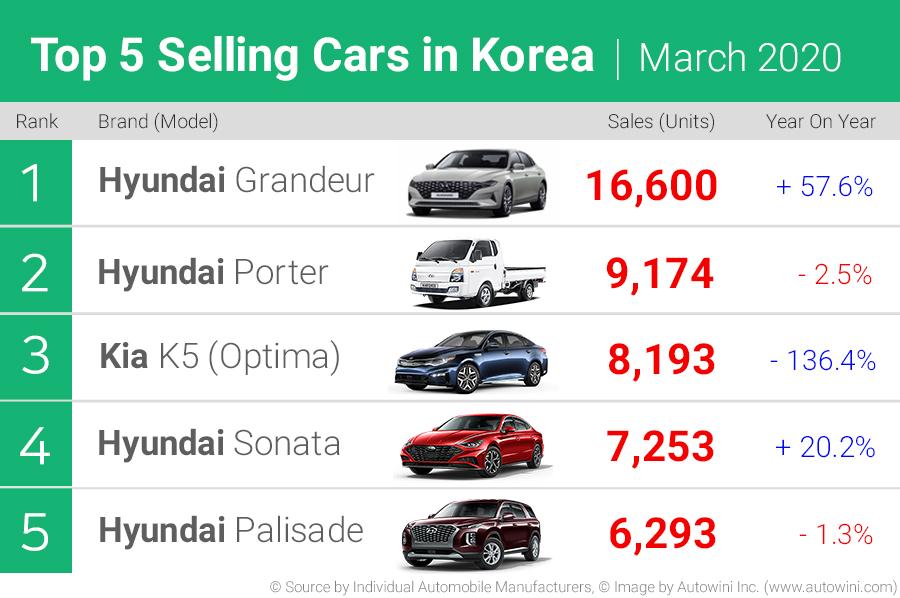Screen dimensions: 900x598
Task: Click the +20.2% year on year value
Action: 825,446
